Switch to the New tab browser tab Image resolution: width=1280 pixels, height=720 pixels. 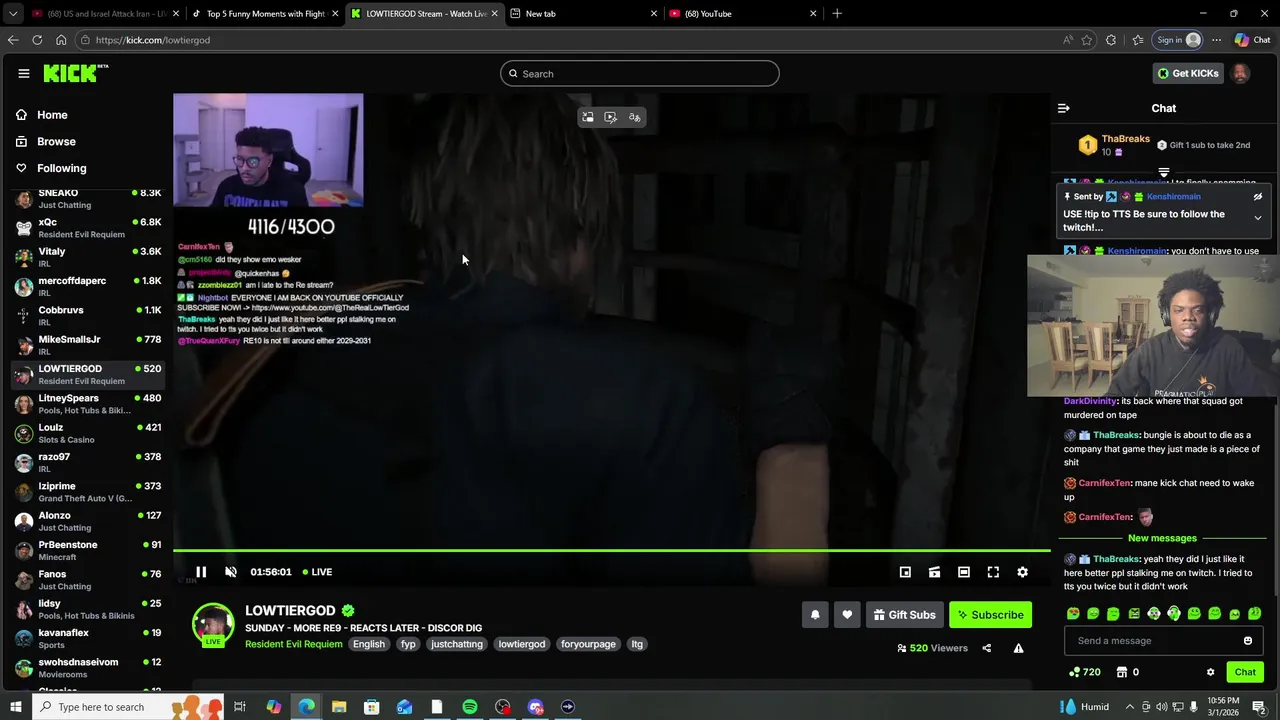(583, 14)
